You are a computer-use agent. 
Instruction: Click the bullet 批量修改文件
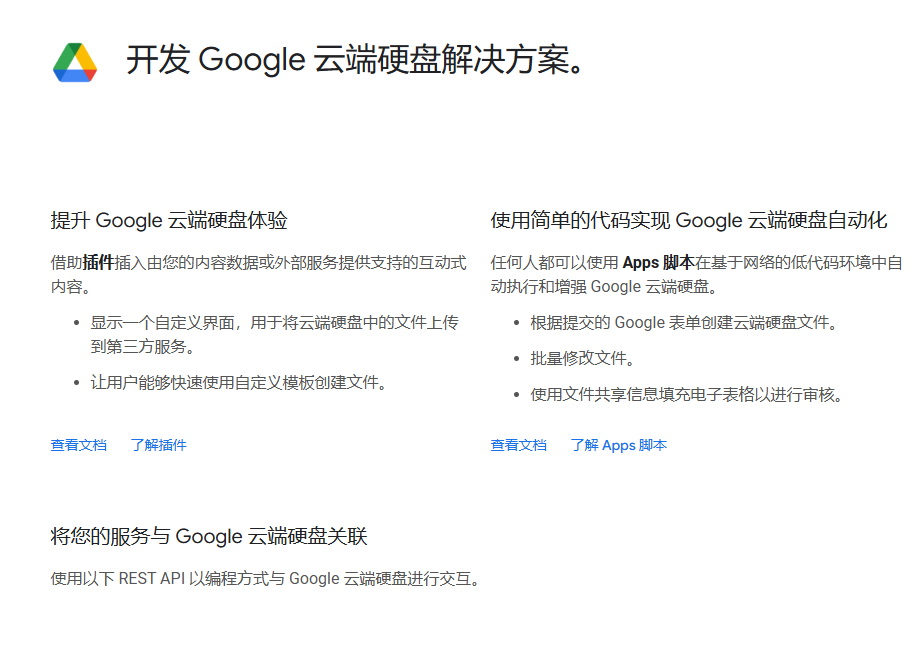coord(583,358)
